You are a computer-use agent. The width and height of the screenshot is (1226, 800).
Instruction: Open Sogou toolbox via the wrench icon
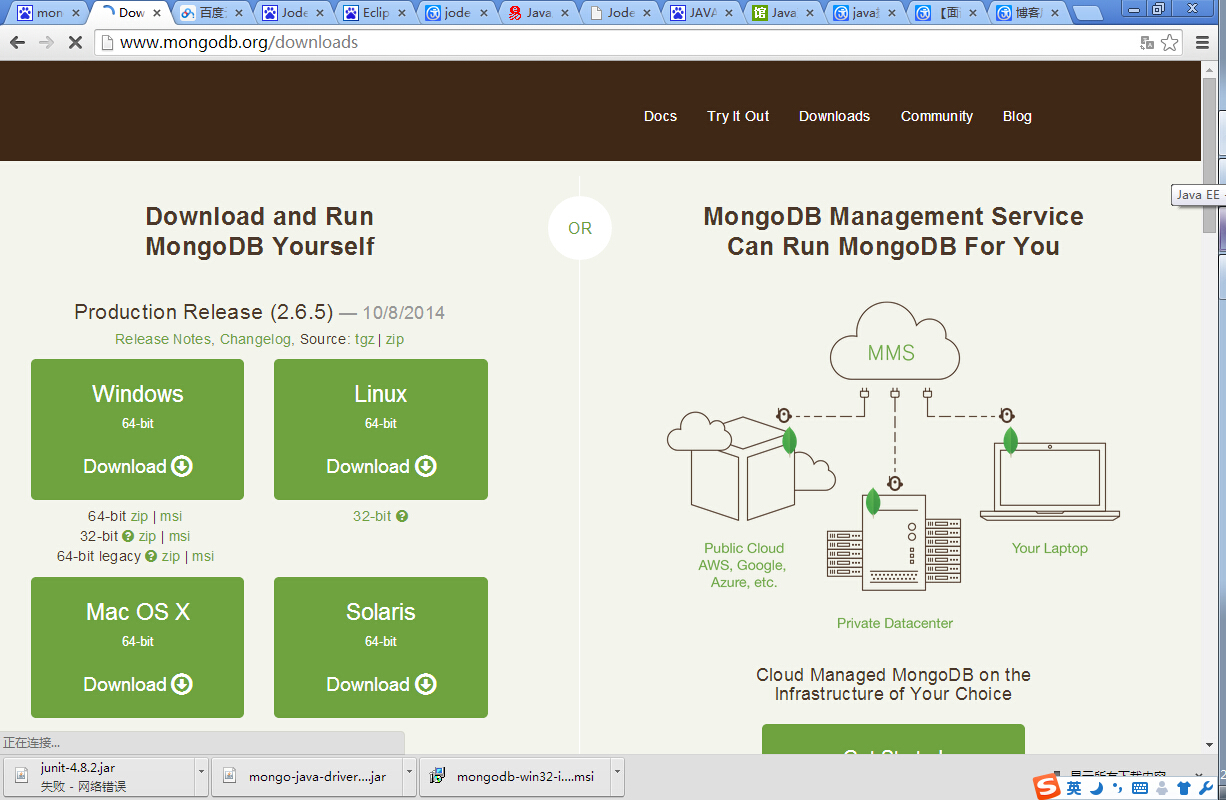pos(1205,788)
